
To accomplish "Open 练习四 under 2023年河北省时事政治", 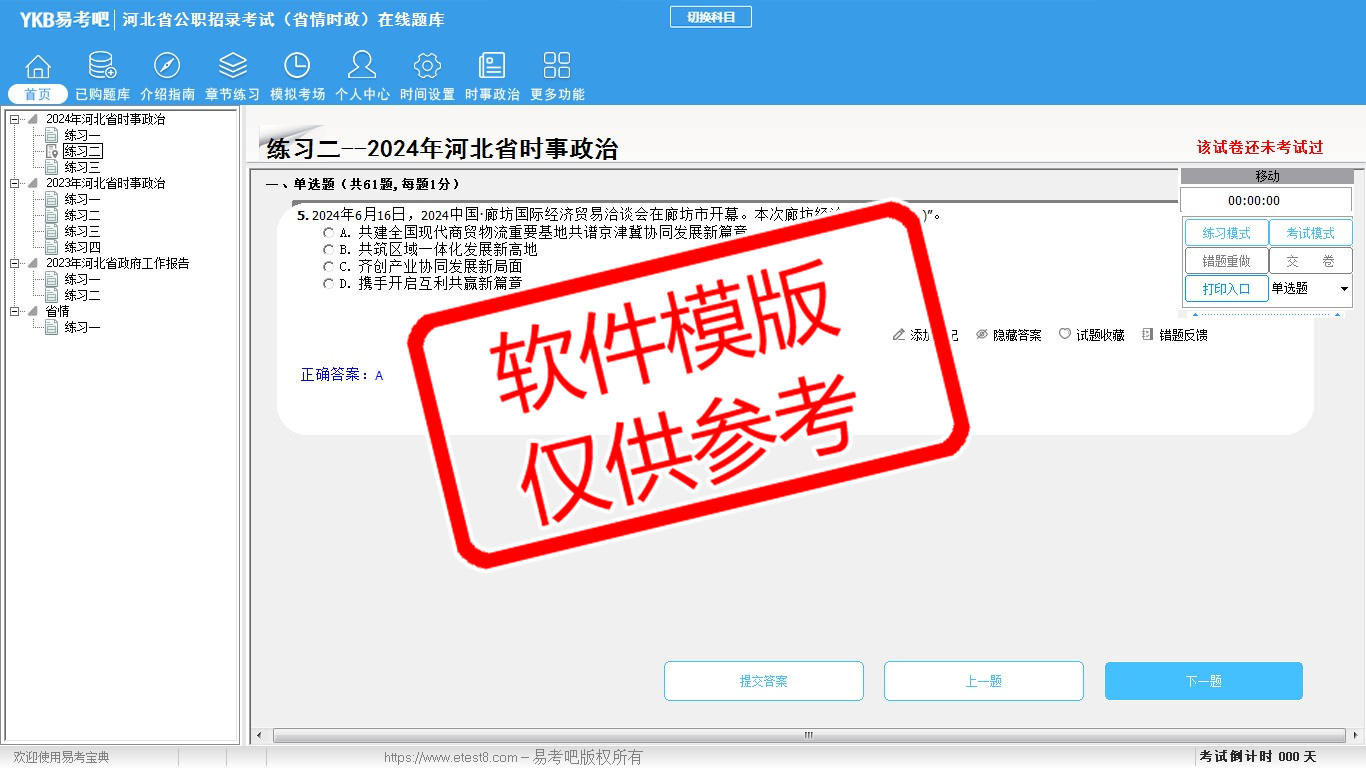I will tap(83, 248).
